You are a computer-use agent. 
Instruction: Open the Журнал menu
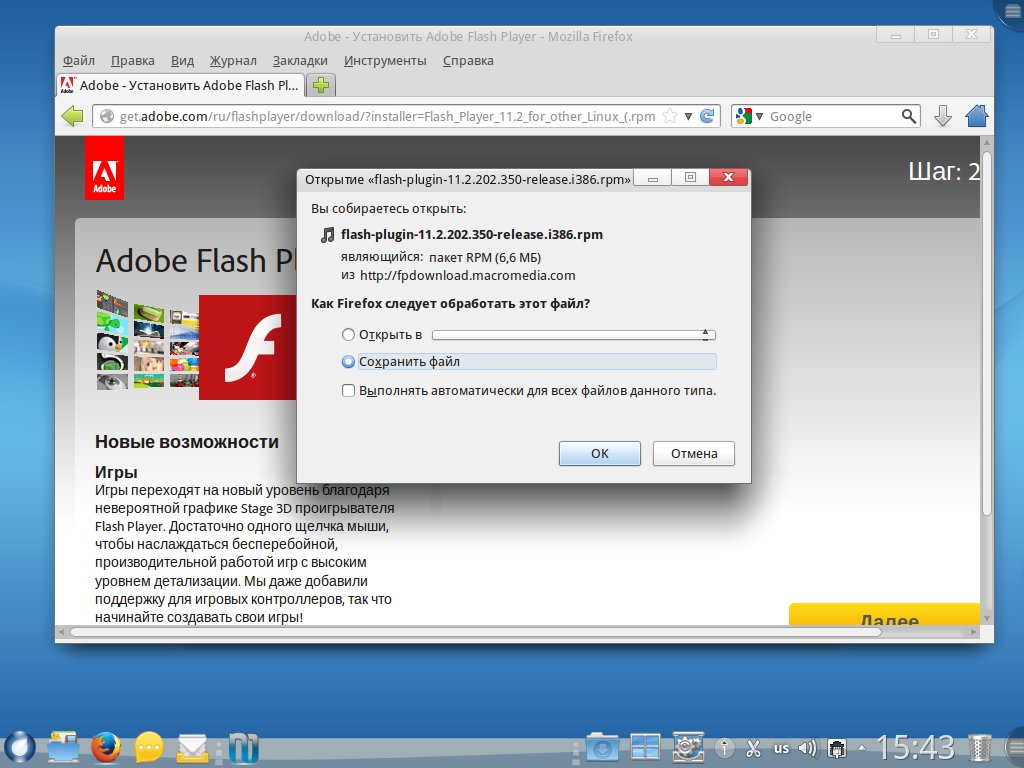(x=233, y=61)
